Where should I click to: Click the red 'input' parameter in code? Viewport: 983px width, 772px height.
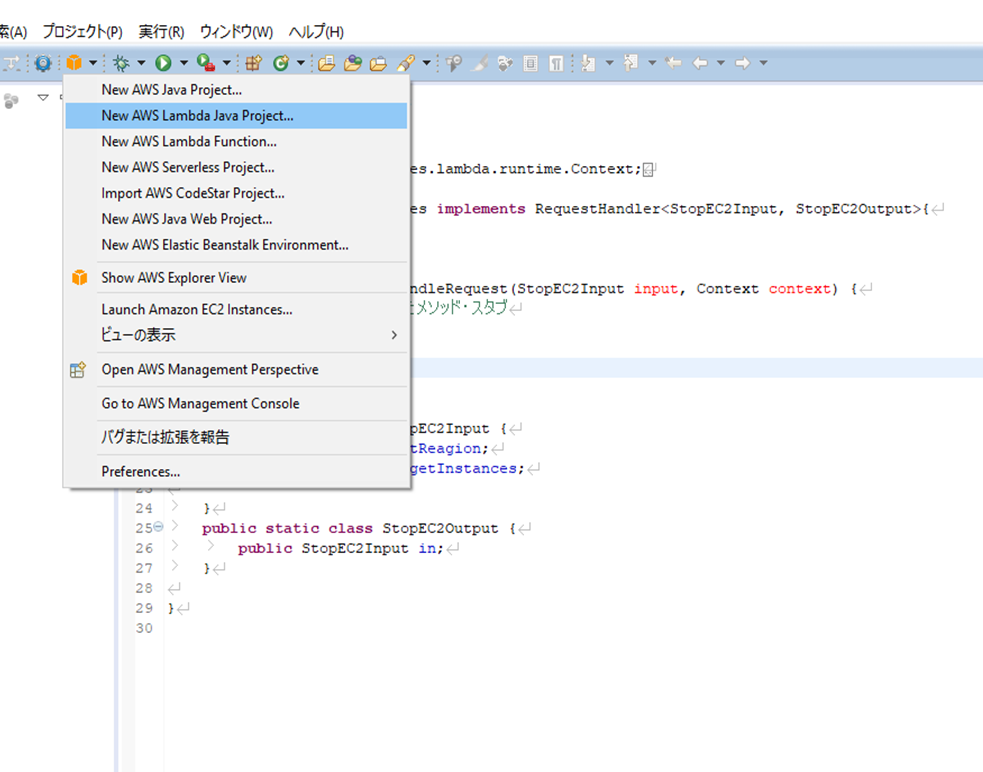pos(656,288)
